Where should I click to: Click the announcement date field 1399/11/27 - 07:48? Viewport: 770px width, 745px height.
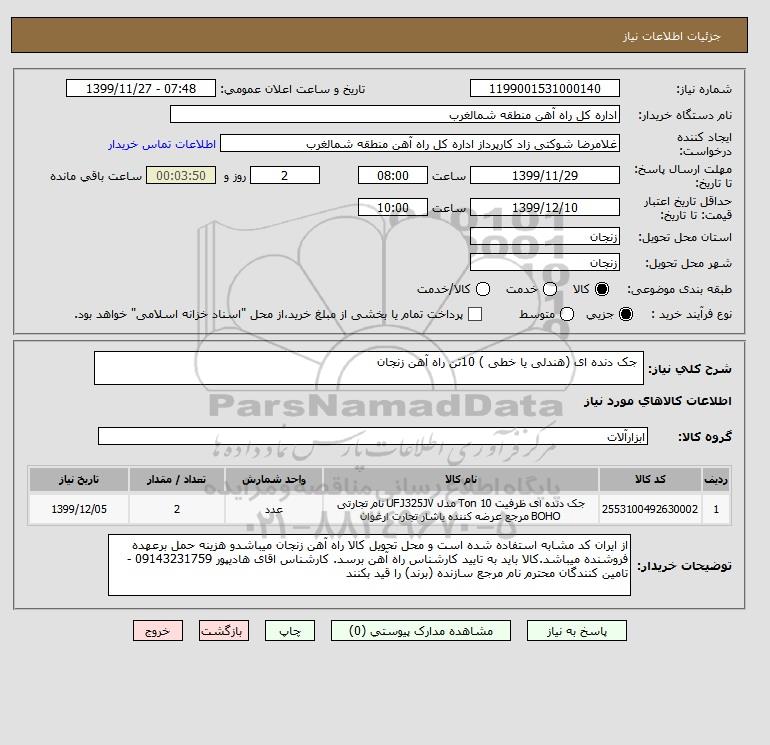coord(141,89)
